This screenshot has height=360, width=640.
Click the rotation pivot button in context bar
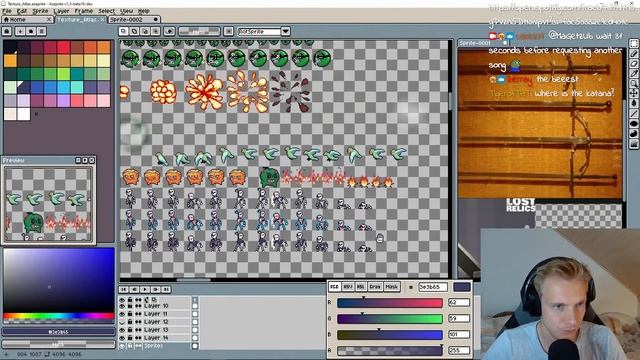coord(169,31)
